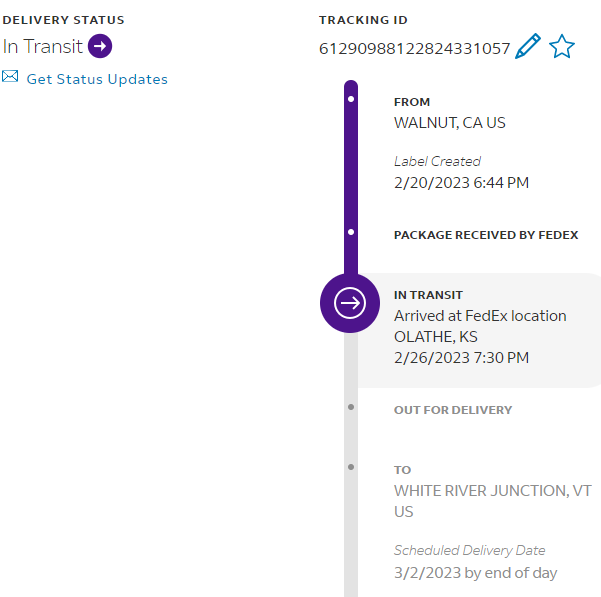Click the Label Created timestamp 2/20/2023 6:44 PM

pos(461,182)
